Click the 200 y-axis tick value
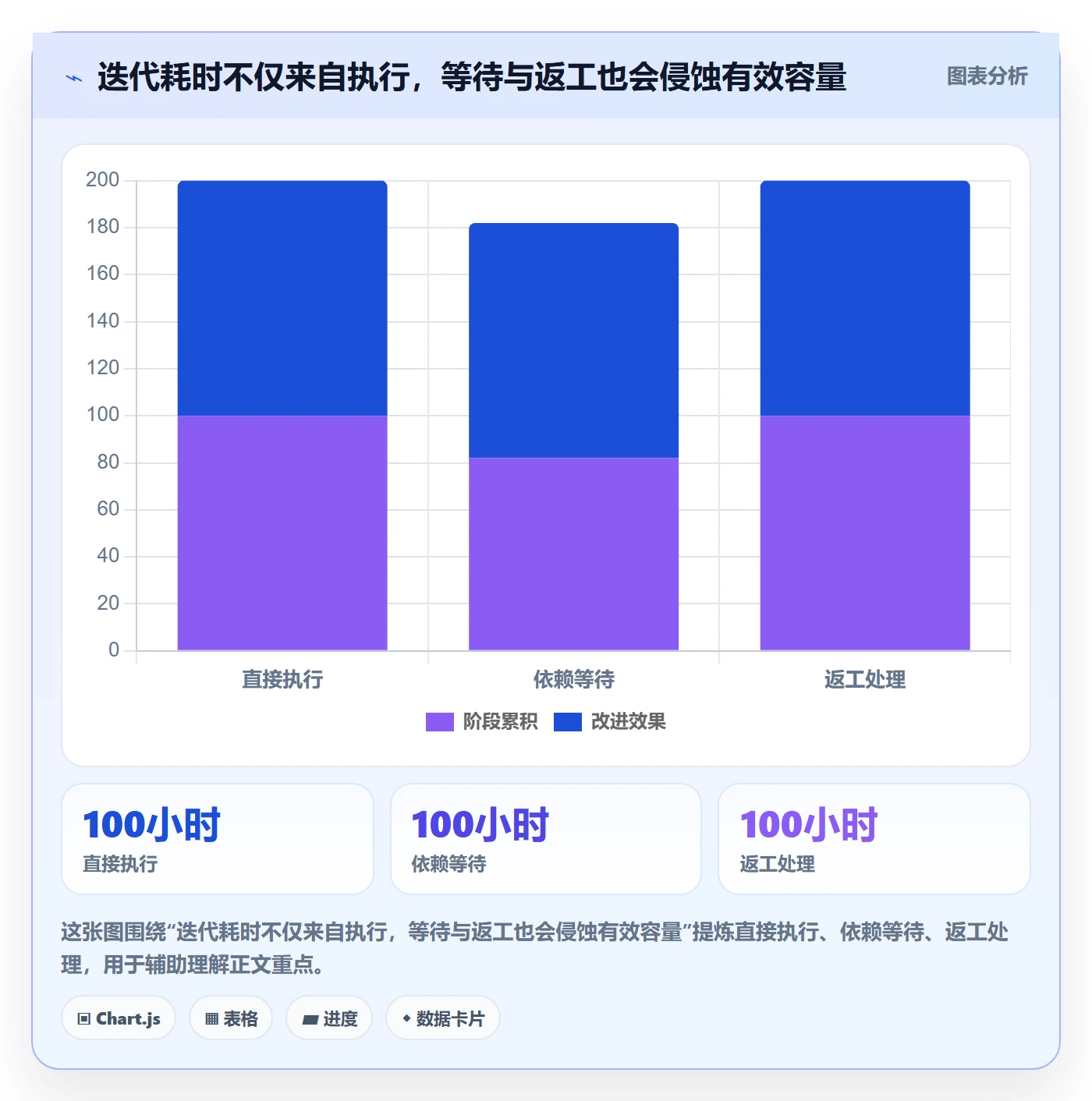The image size is (1092, 1101). [102, 180]
